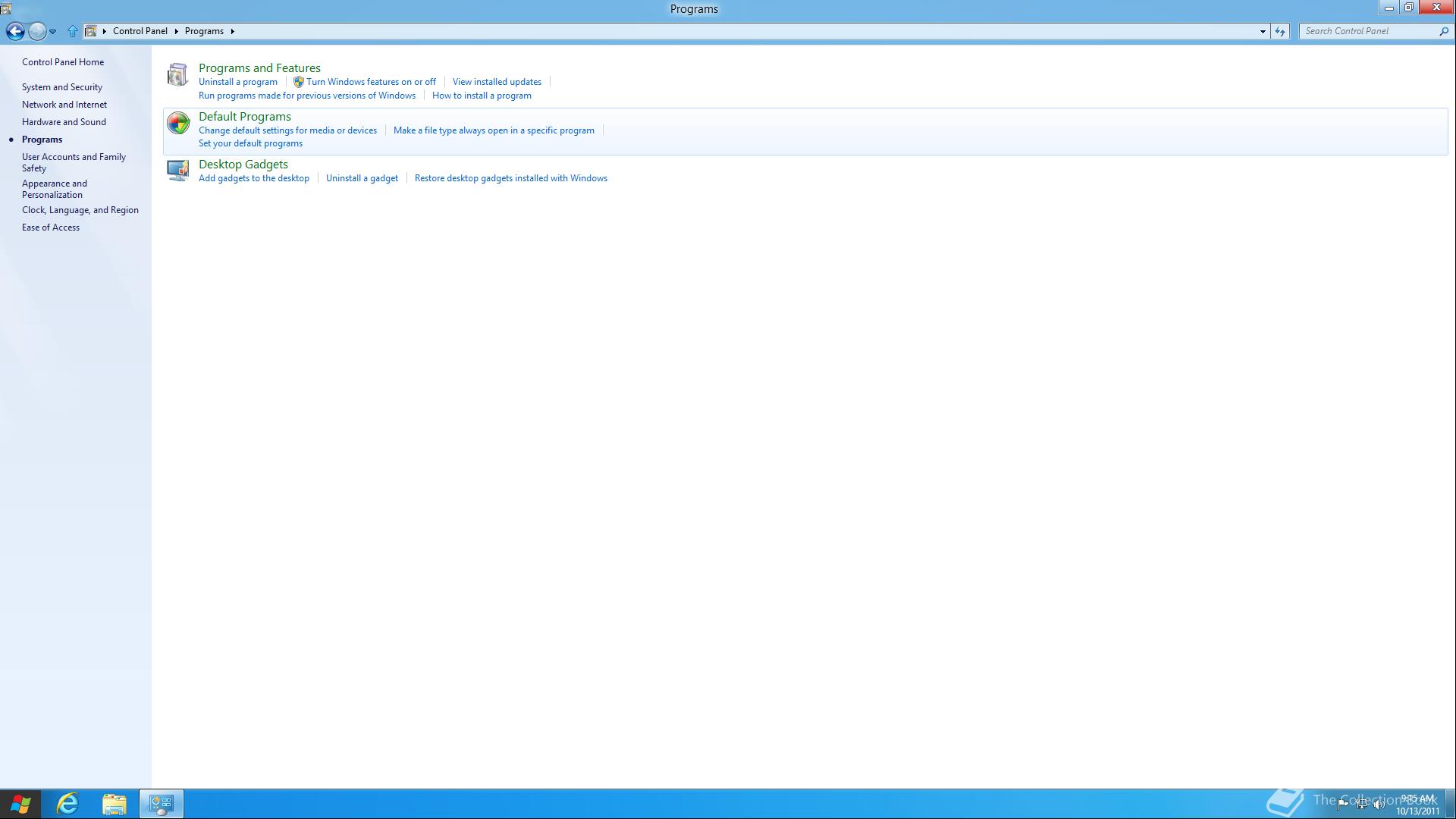Open Internet Explorer from the taskbar

point(68,803)
